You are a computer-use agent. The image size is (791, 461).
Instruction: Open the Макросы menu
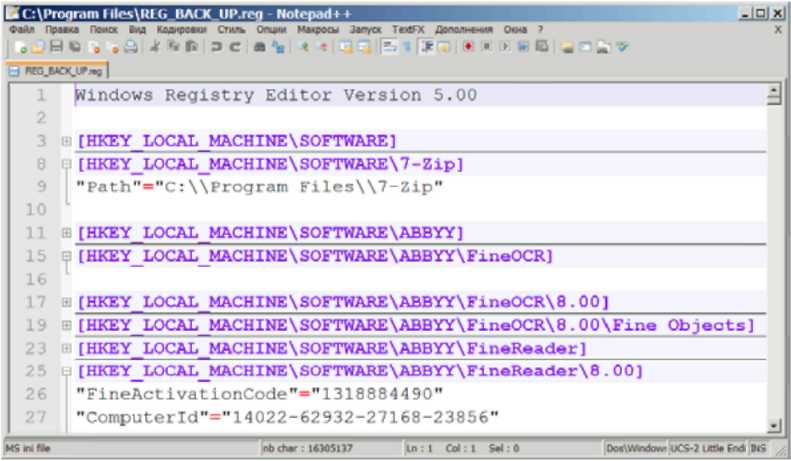coord(318,30)
